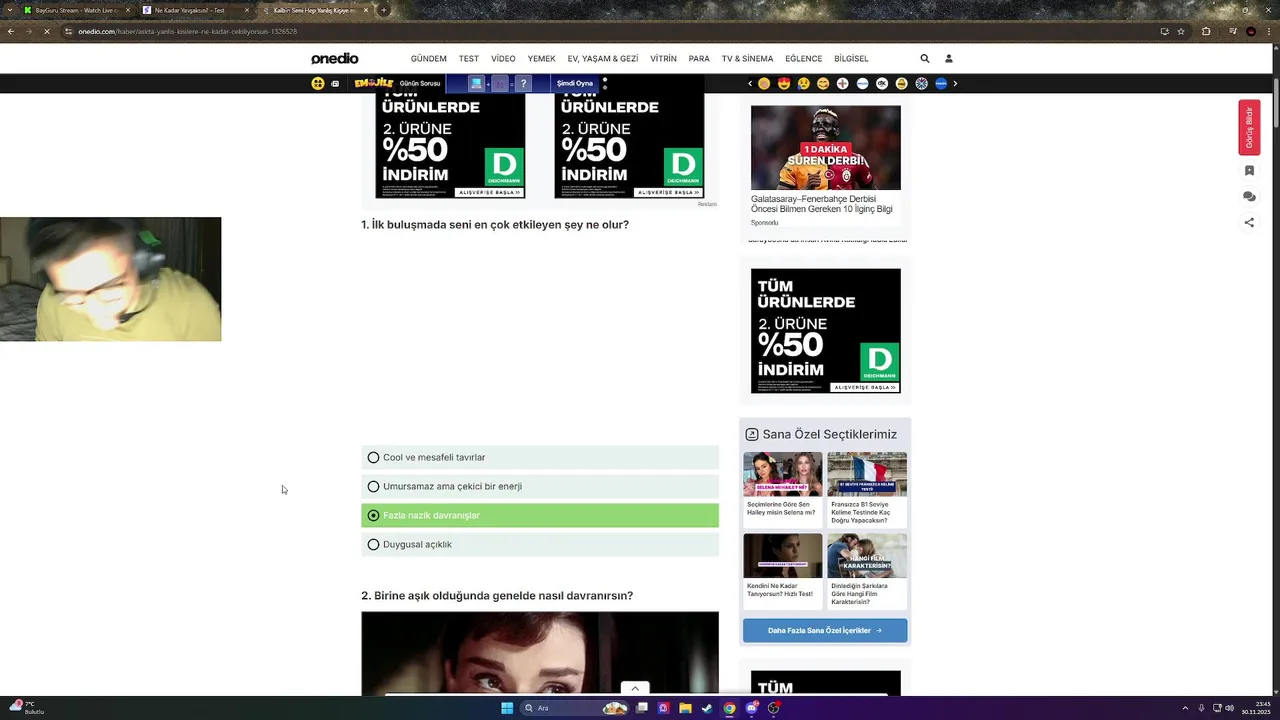Open the TV & SİNEMA menu
Image resolution: width=1280 pixels, height=720 pixels.
pos(748,59)
